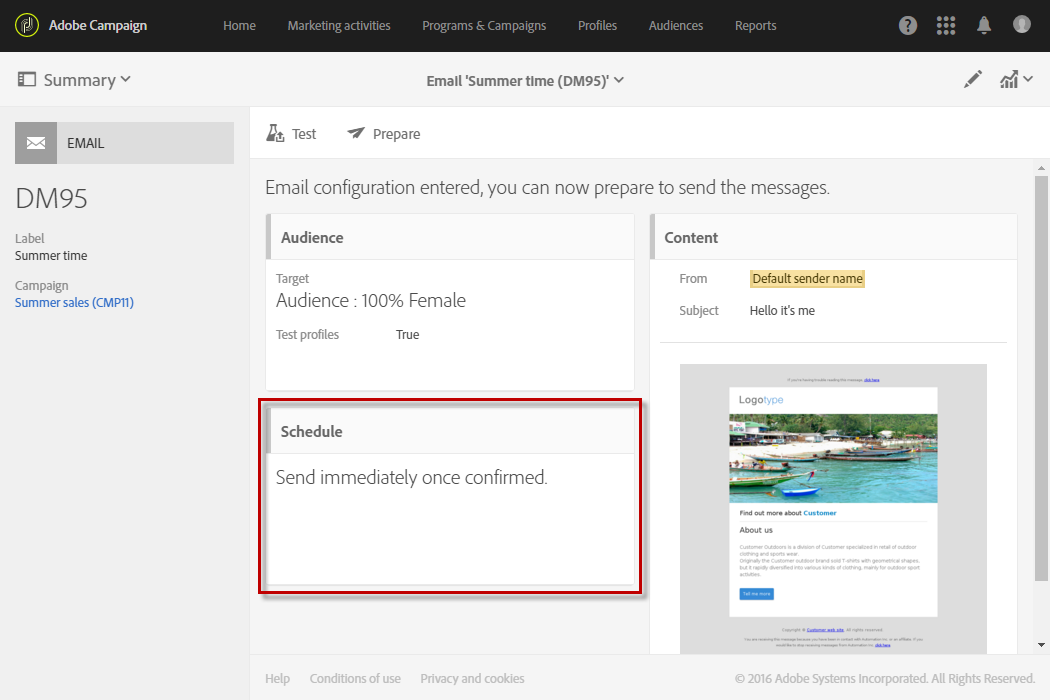Click 'Send immediately once confirmed.' text

point(412,478)
